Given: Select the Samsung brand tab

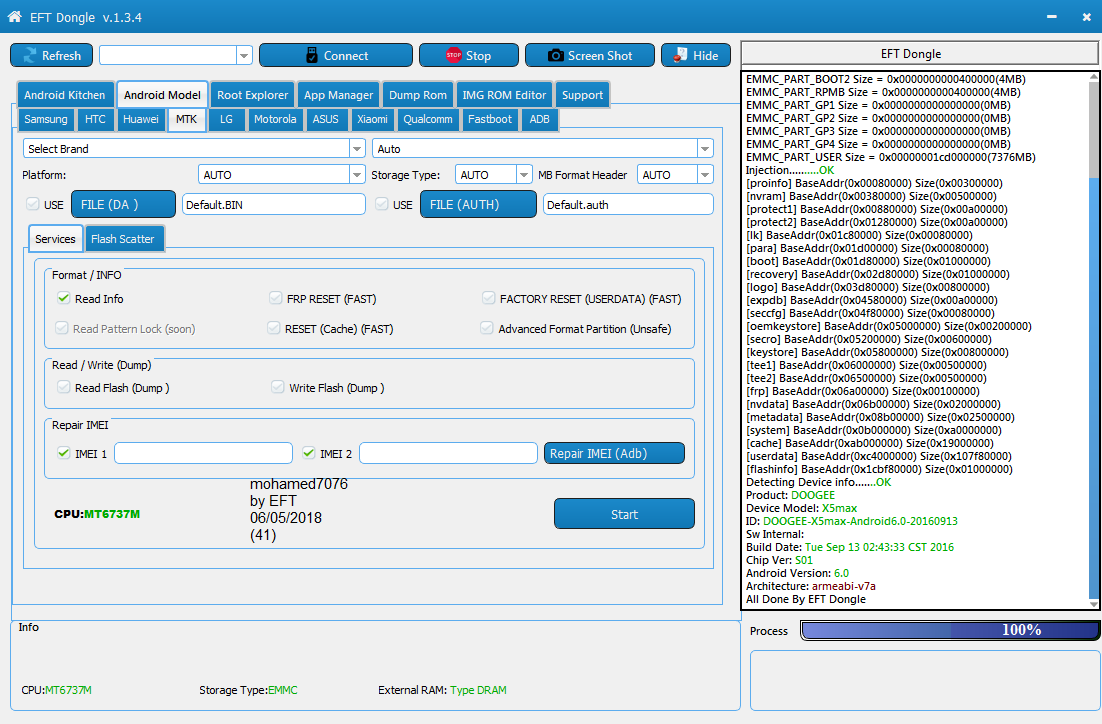Looking at the screenshot, I should (46, 119).
